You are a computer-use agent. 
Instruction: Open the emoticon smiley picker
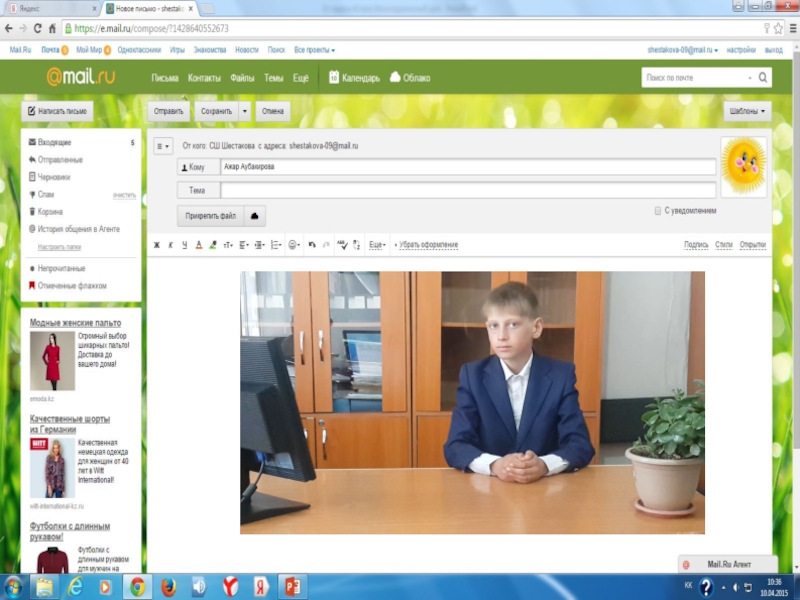pos(294,245)
